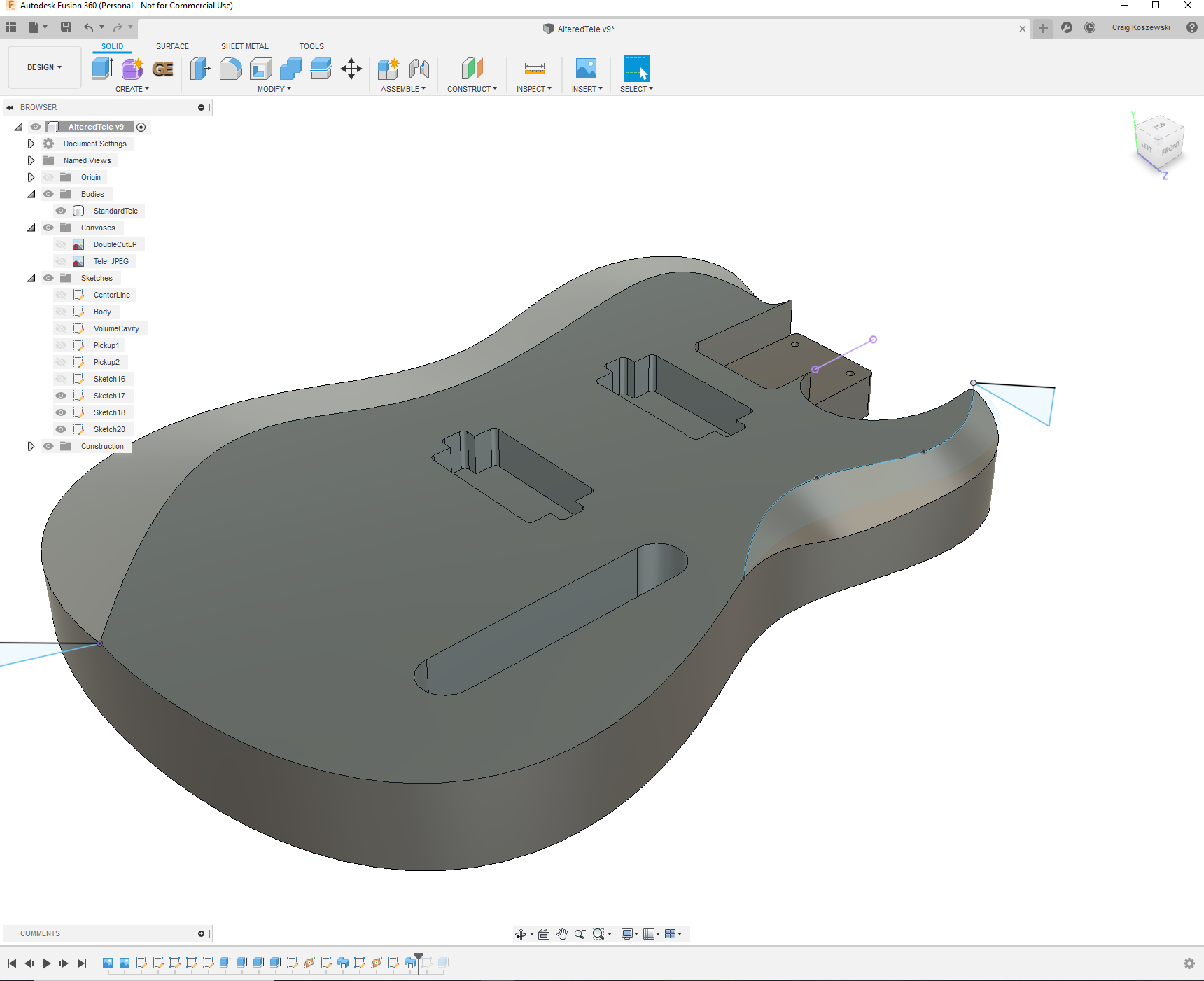
Task: Show the Tele_JPEG canvas
Action: pyautogui.click(x=61, y=261)
